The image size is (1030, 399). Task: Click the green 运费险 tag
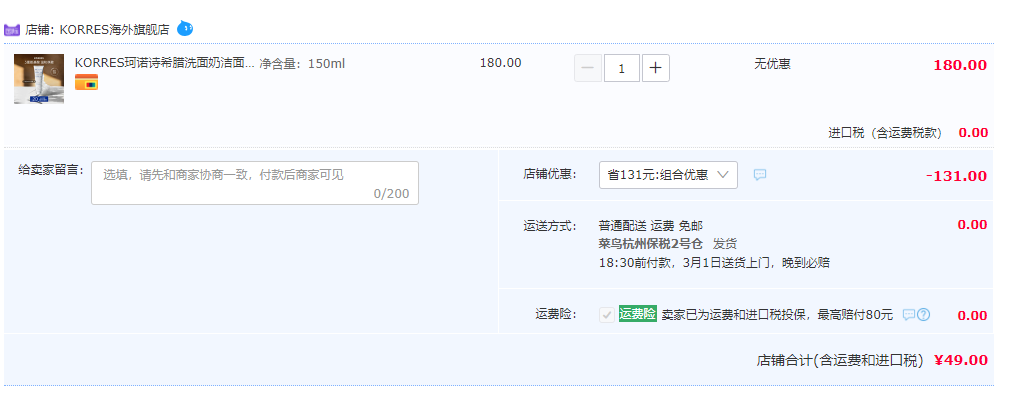[x=637, y=314]
